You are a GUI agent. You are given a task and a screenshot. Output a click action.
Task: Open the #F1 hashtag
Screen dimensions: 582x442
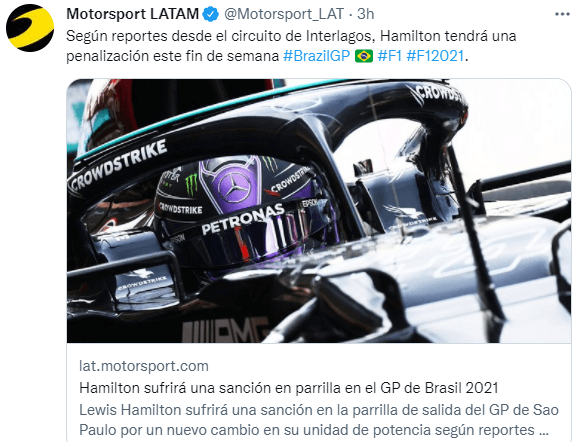pyautogui.click(x=389, y=56)
